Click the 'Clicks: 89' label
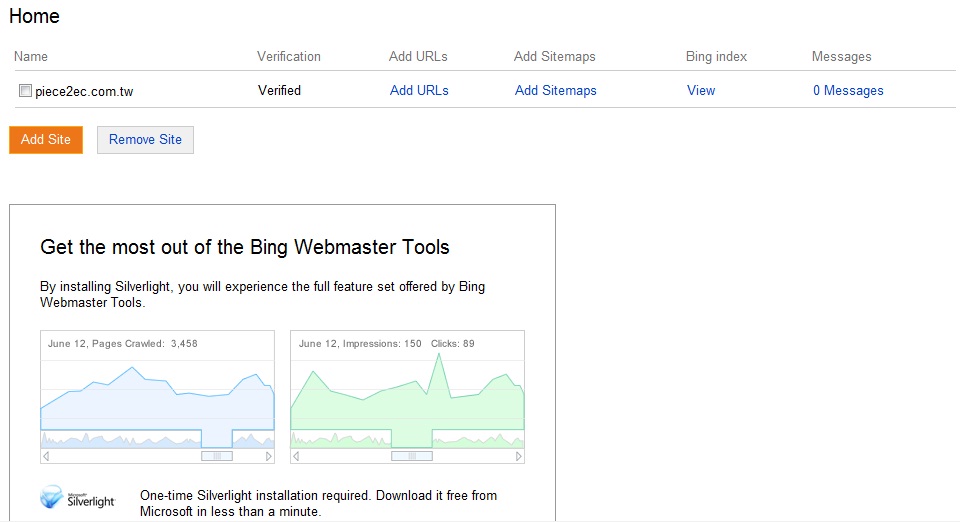 tap(452, 343)
